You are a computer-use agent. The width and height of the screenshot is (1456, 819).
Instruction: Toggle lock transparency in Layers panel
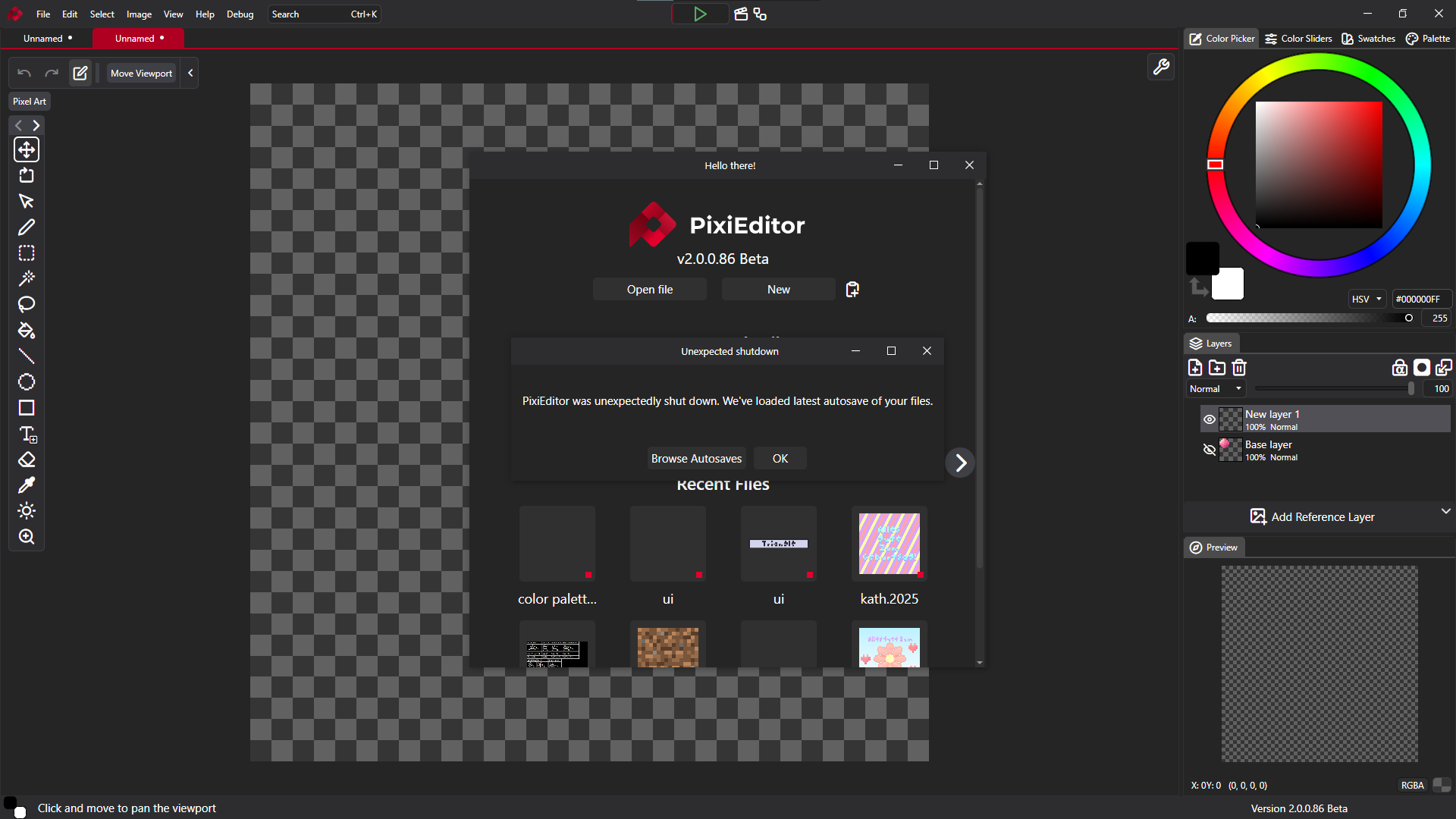coord(1400,368)
